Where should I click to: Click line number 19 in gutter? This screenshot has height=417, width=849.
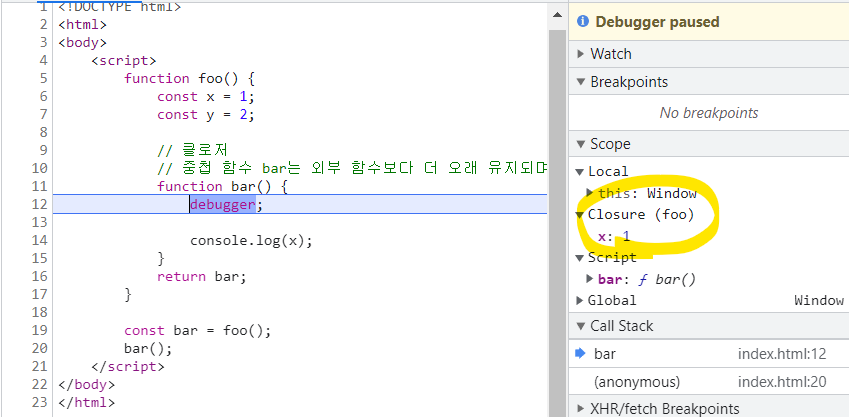40,330
